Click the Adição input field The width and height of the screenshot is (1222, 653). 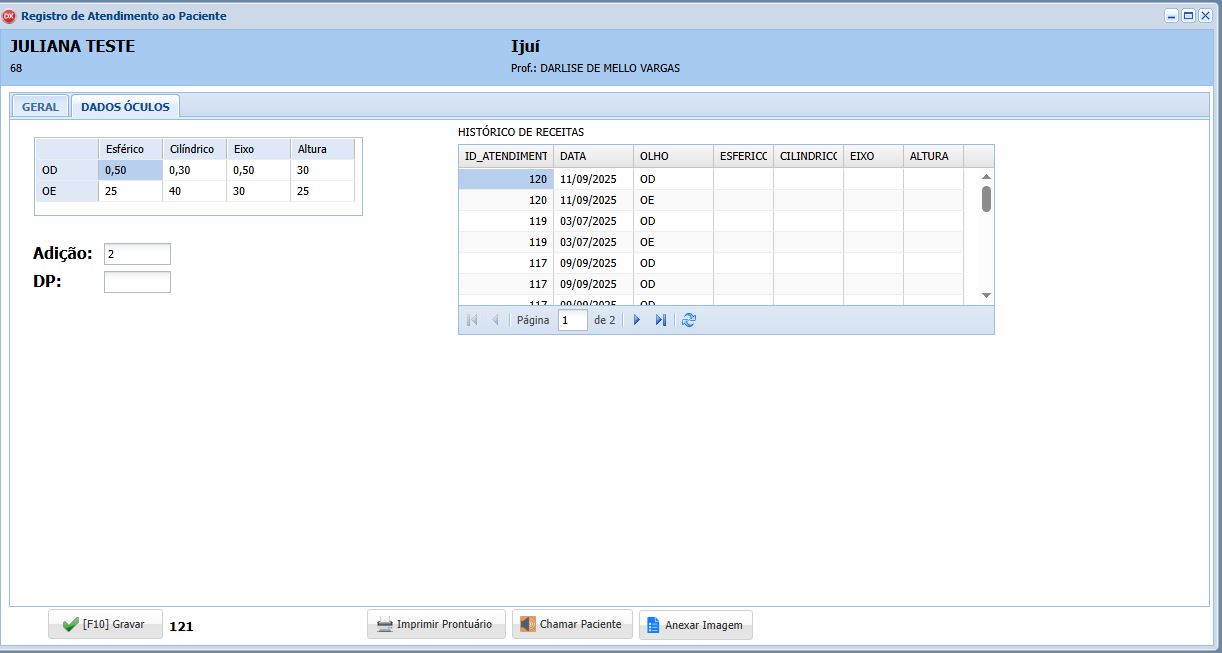coord(137,254)
